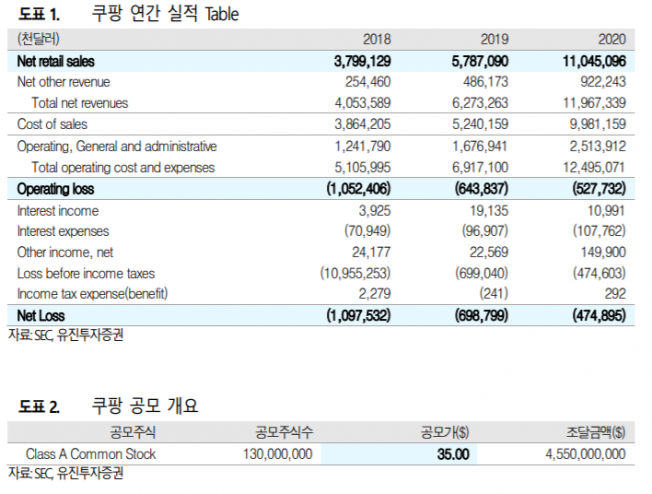Click the 'Cost of sales' label
Viewport: 652px width, 494px height.
pos(52,124)
